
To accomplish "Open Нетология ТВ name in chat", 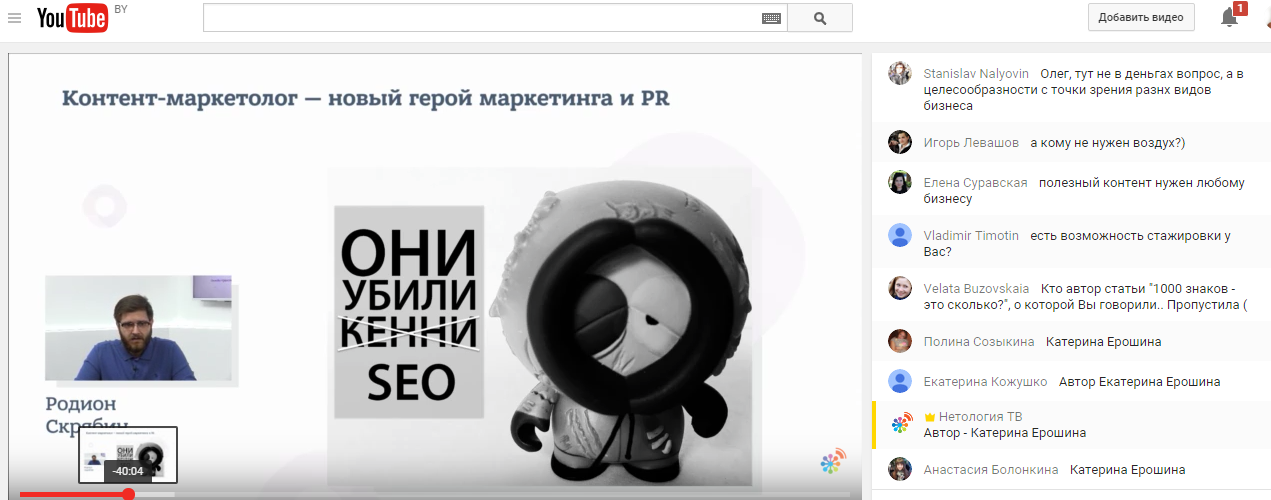I will coord(980,416).
